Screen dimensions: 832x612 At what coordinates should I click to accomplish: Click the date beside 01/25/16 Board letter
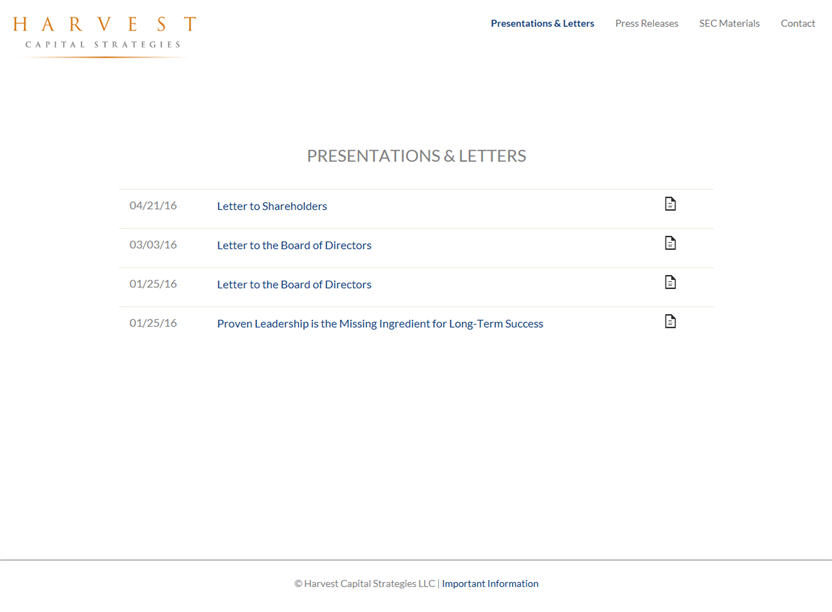click(153, 284)
